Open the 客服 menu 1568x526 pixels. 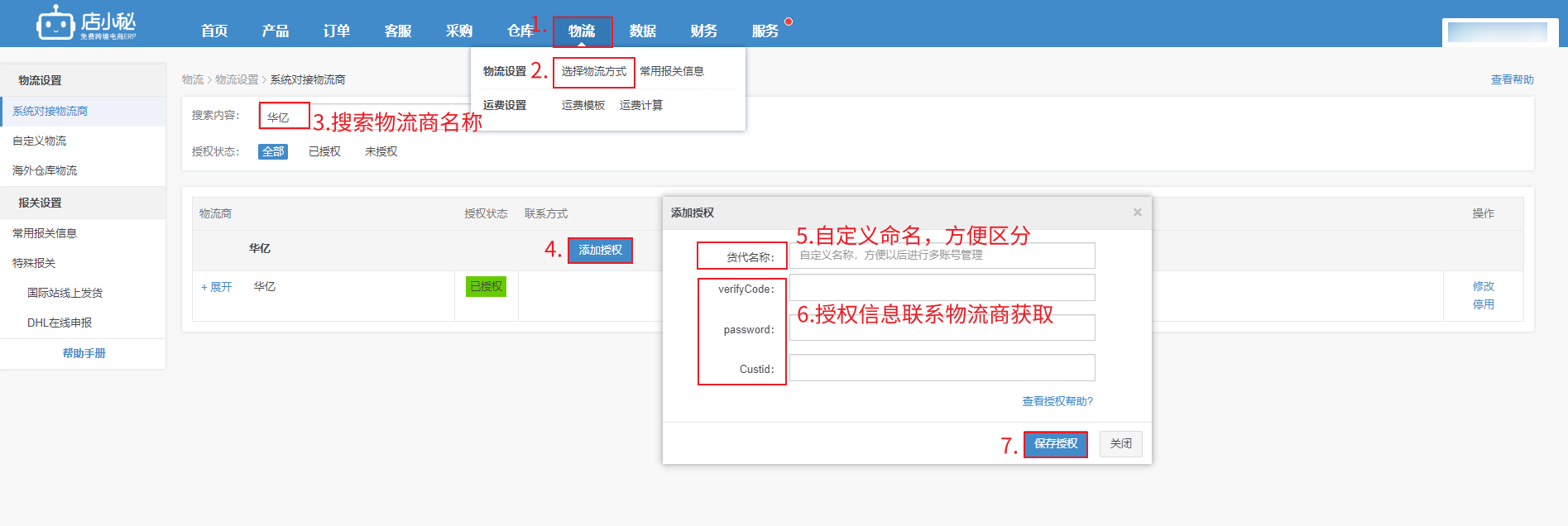coord(398,31)
